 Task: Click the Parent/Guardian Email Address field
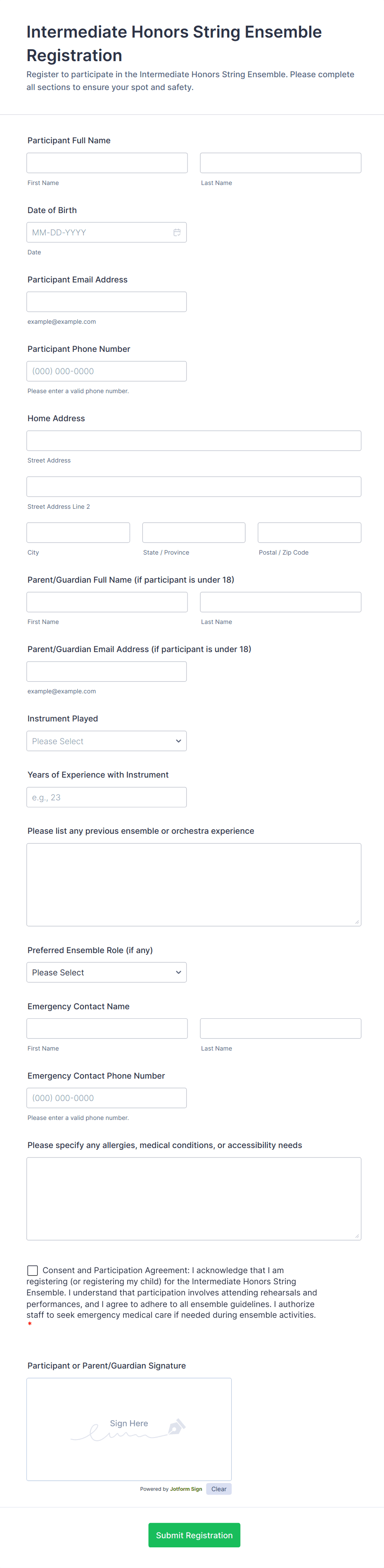click(x=107, y=671)
